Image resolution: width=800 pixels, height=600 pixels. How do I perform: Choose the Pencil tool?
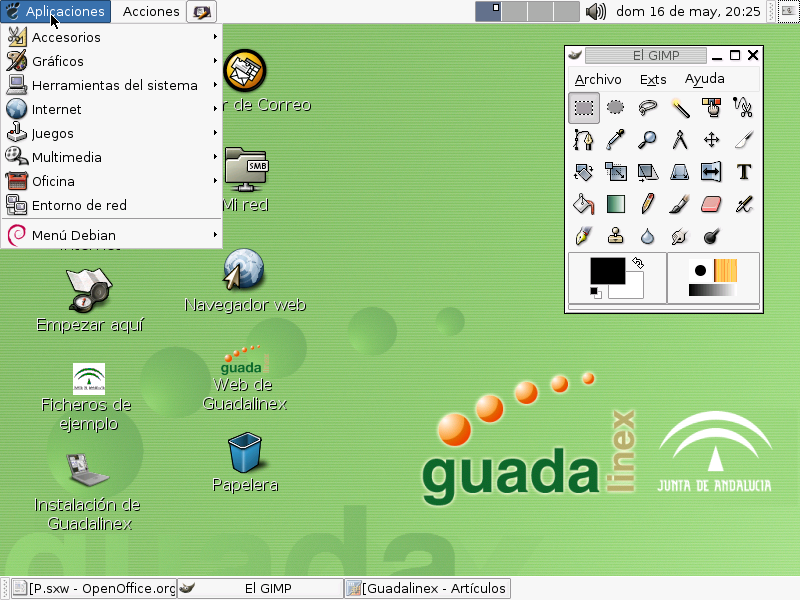648,204
